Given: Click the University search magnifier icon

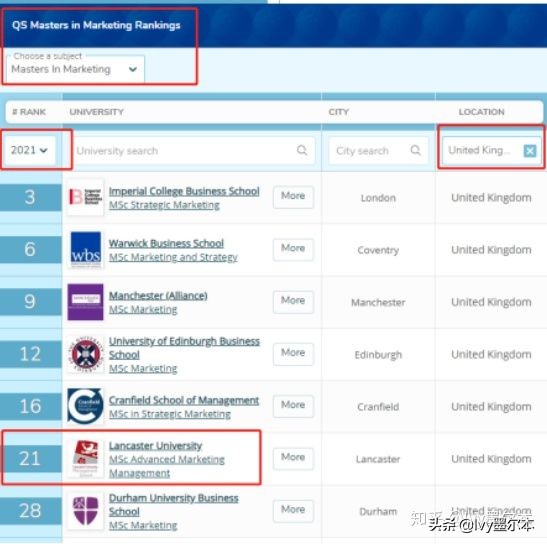Looking at the screenshot, I should (x=302, y=150).
